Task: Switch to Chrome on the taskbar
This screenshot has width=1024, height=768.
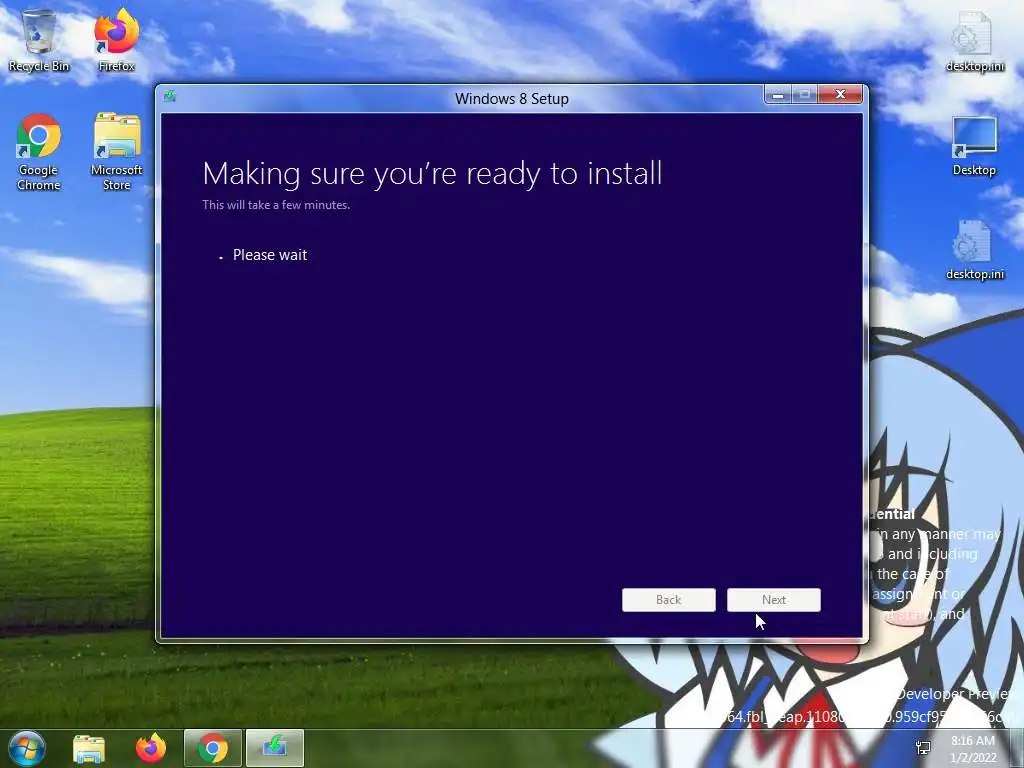Action: point(213,748)
